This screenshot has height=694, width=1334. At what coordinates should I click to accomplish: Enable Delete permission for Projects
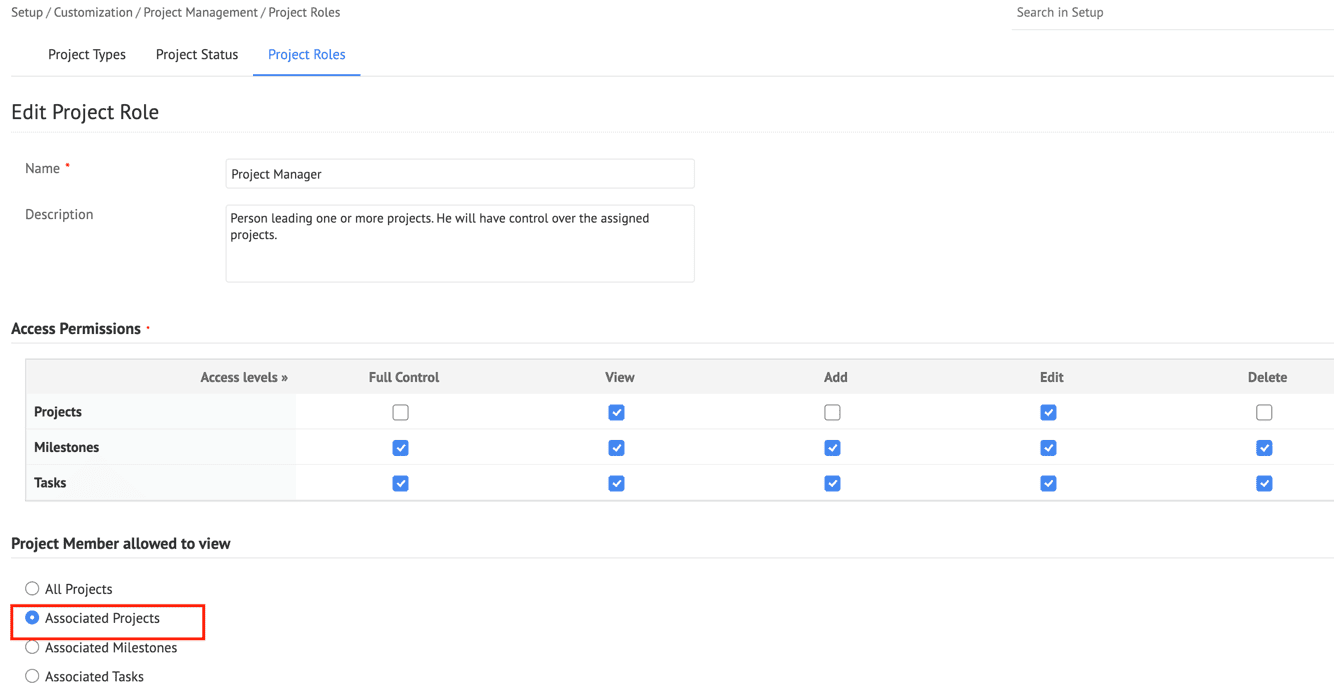coord(1264,413)
